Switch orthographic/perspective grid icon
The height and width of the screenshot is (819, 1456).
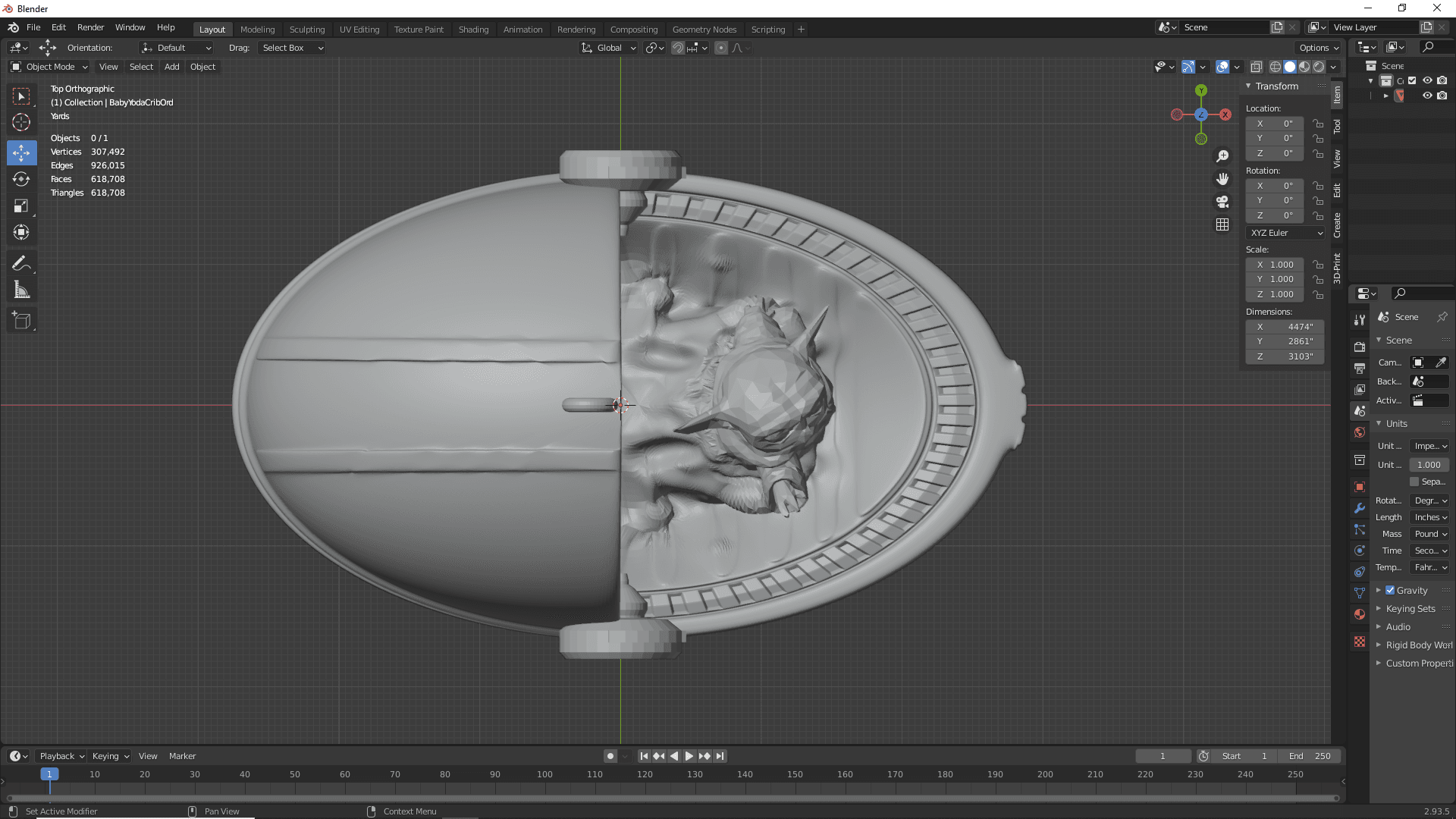tap(1222, 224)
